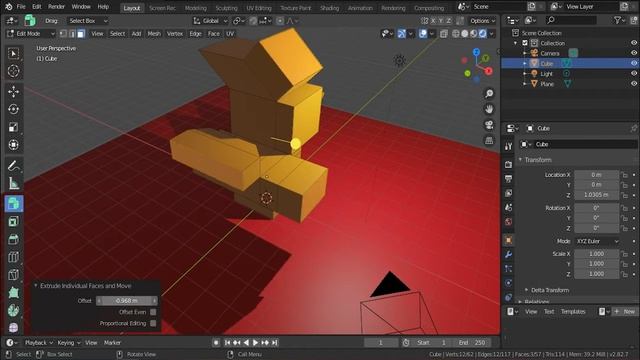Select the Loop Cut tool
The width and height of the screenshot is (640, 360).
click(x=13, y=257)
